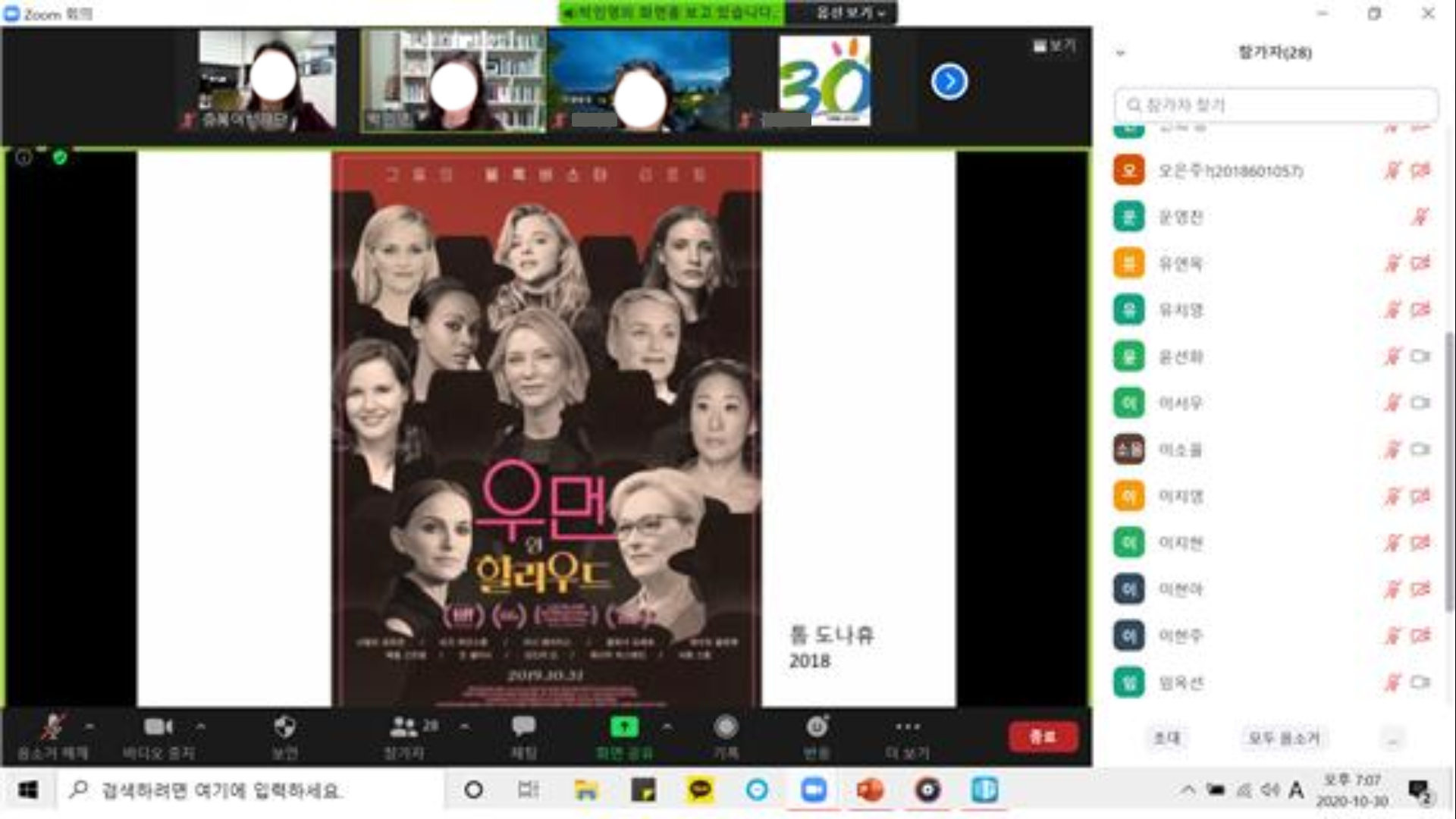Open view options dropdown at top
The width and height of the screenshot is (1456, 819).
click(849, 13)
